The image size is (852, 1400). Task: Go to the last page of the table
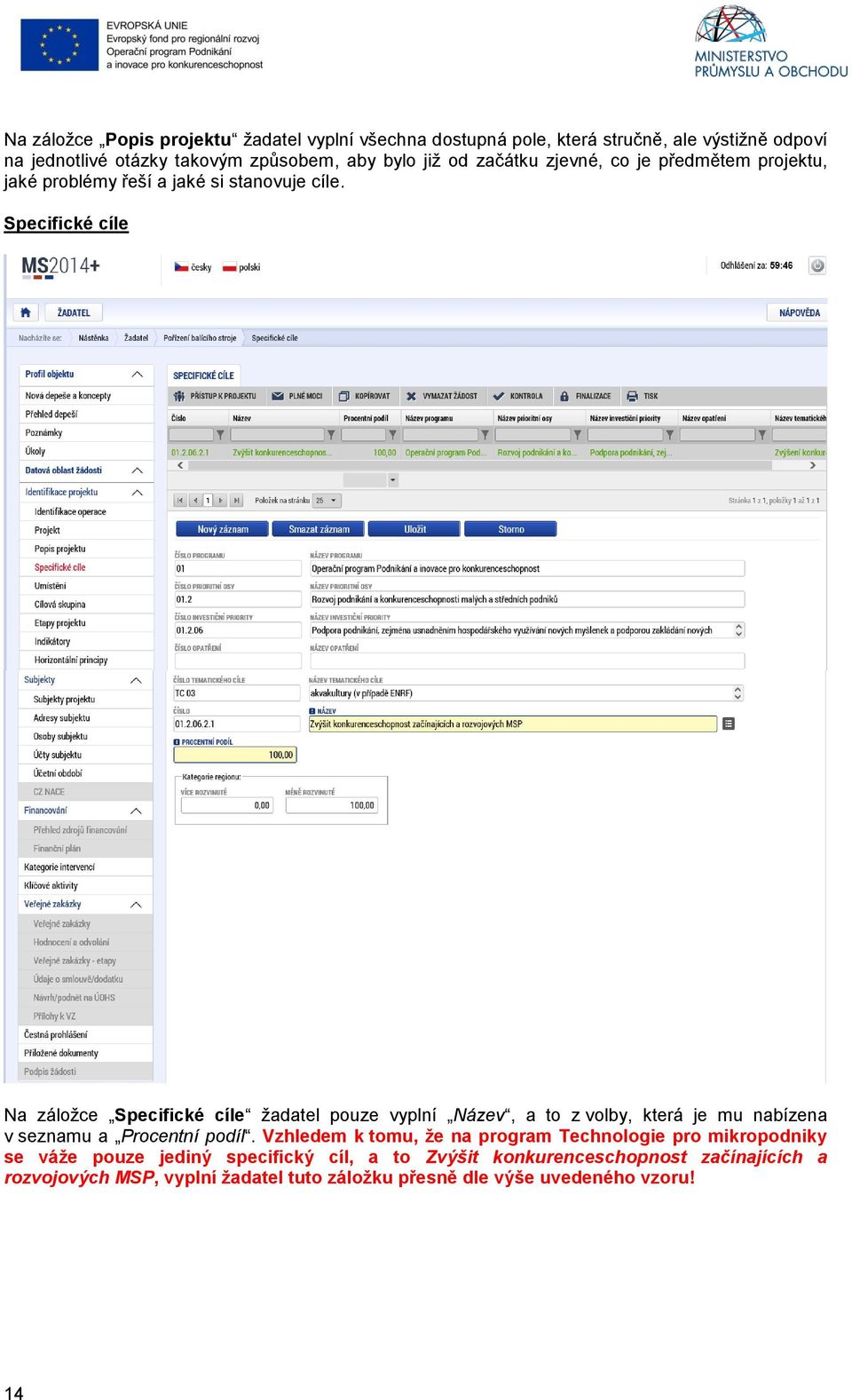[236, 501]
